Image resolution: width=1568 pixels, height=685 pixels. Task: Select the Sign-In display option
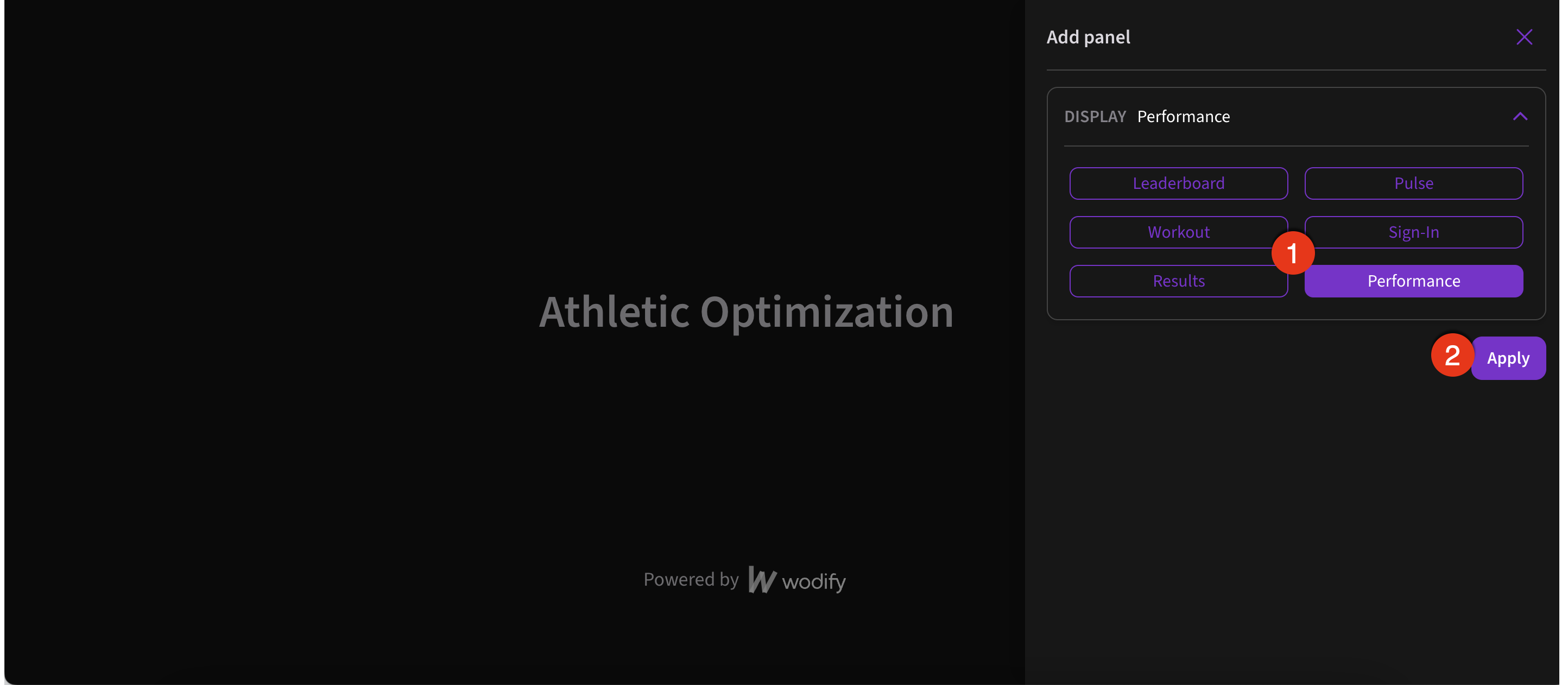point(1413,232)
